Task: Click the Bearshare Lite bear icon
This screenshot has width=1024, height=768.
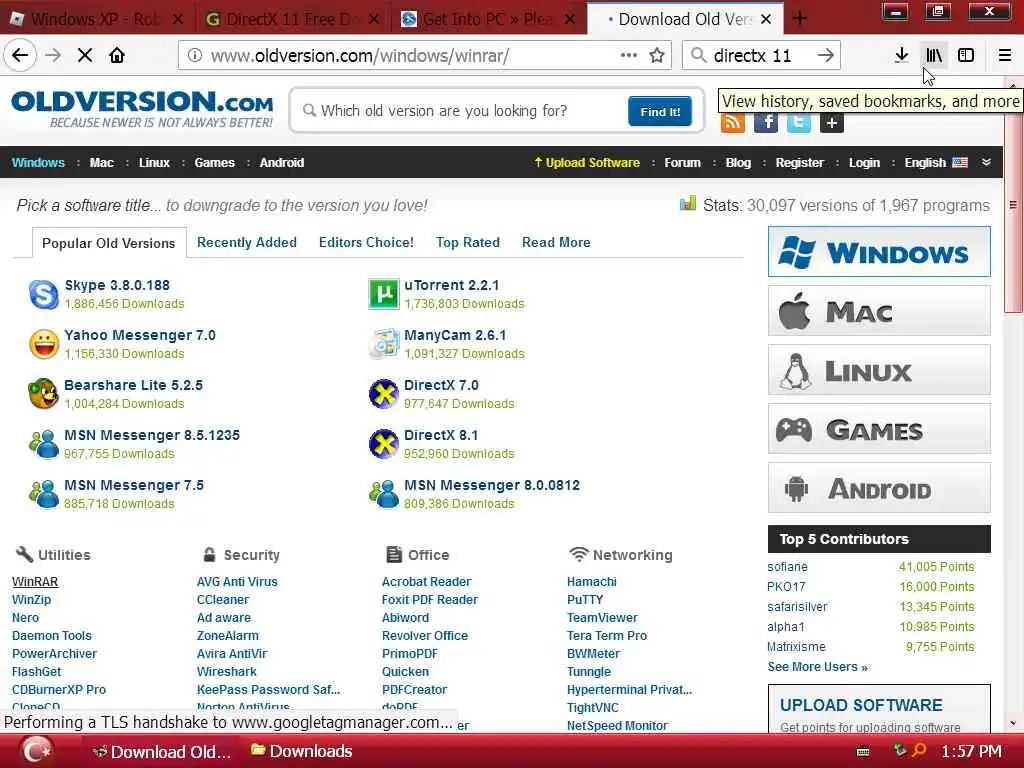Action: (x=44, y=394)
